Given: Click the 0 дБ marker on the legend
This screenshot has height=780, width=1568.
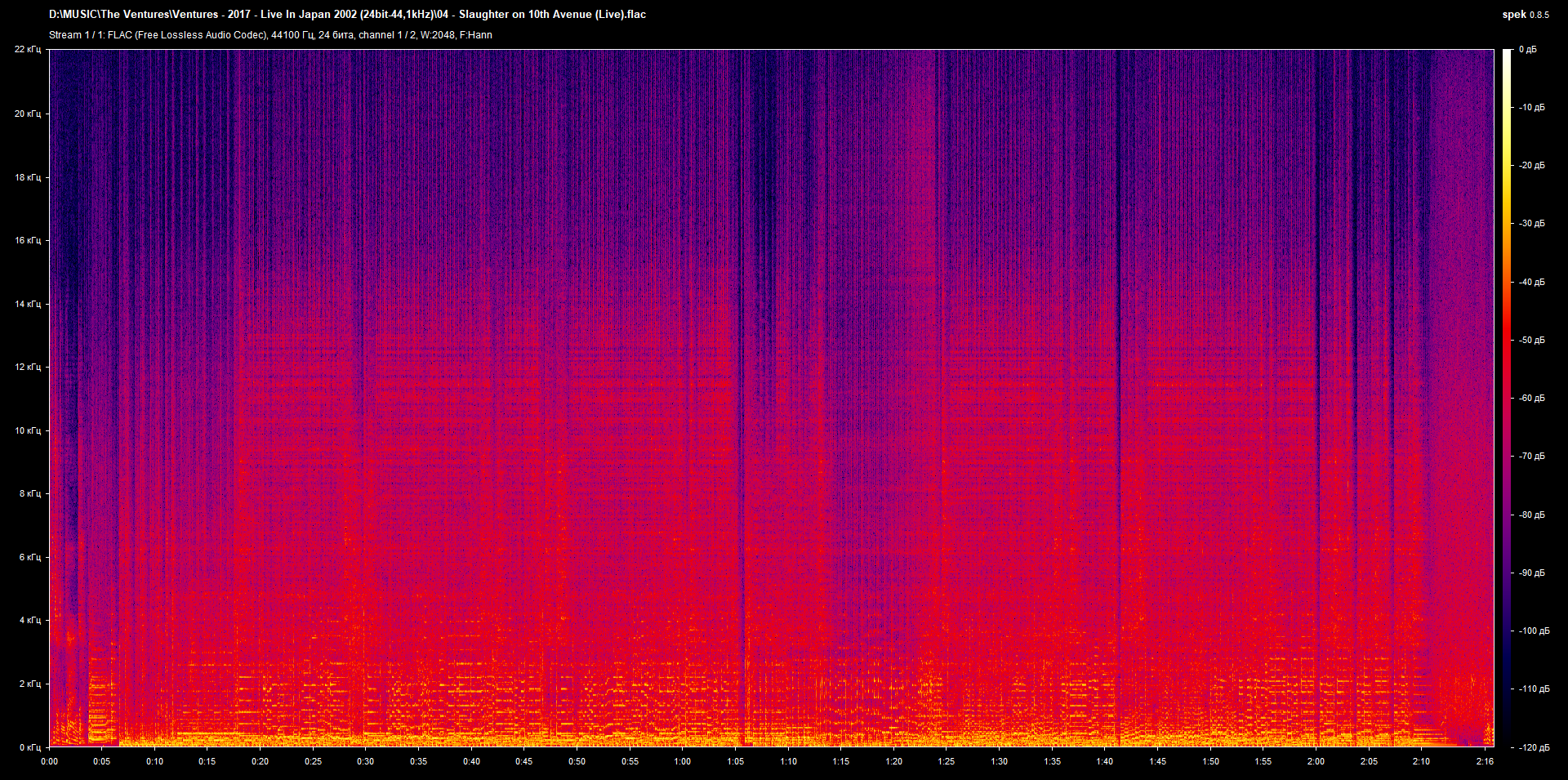Looking at the screenshot, I should (1529, 49).
